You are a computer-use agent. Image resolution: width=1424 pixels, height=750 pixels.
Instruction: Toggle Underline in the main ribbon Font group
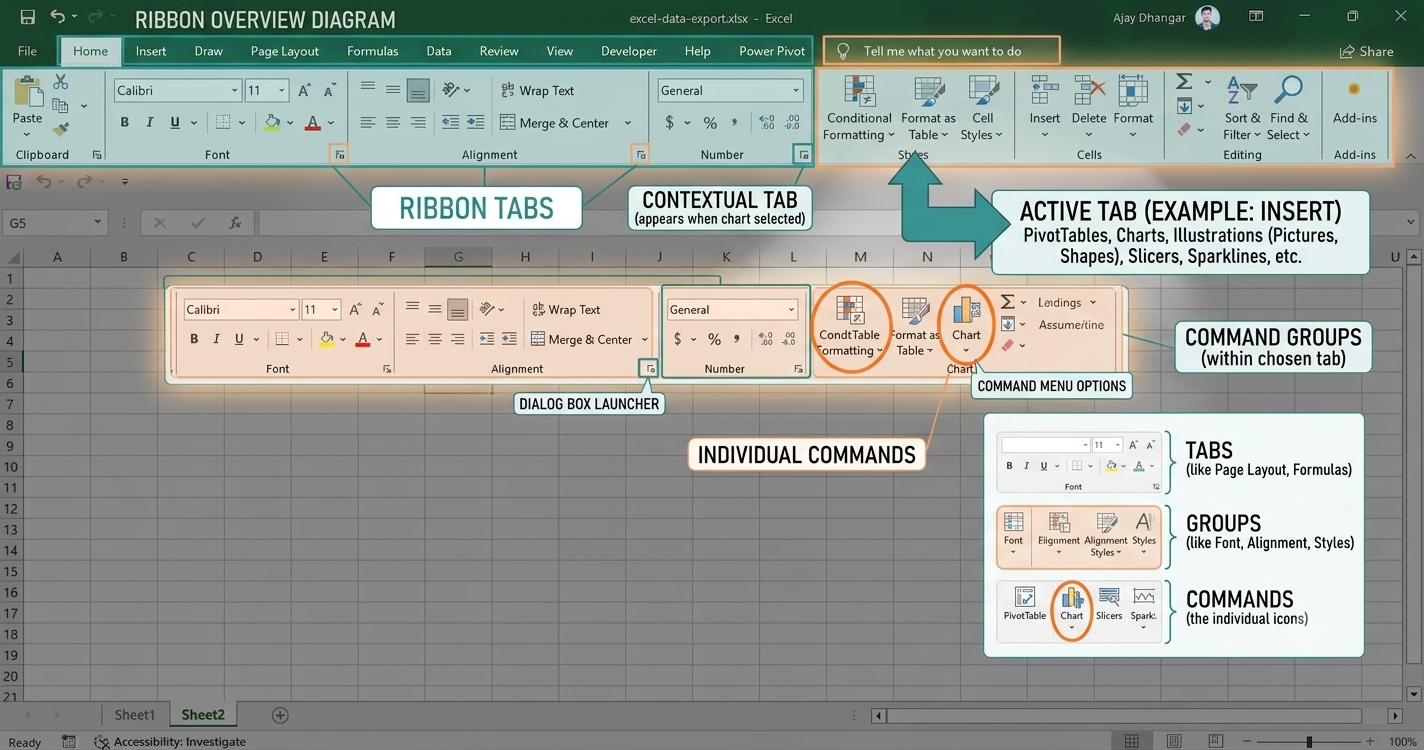point(175,123)
